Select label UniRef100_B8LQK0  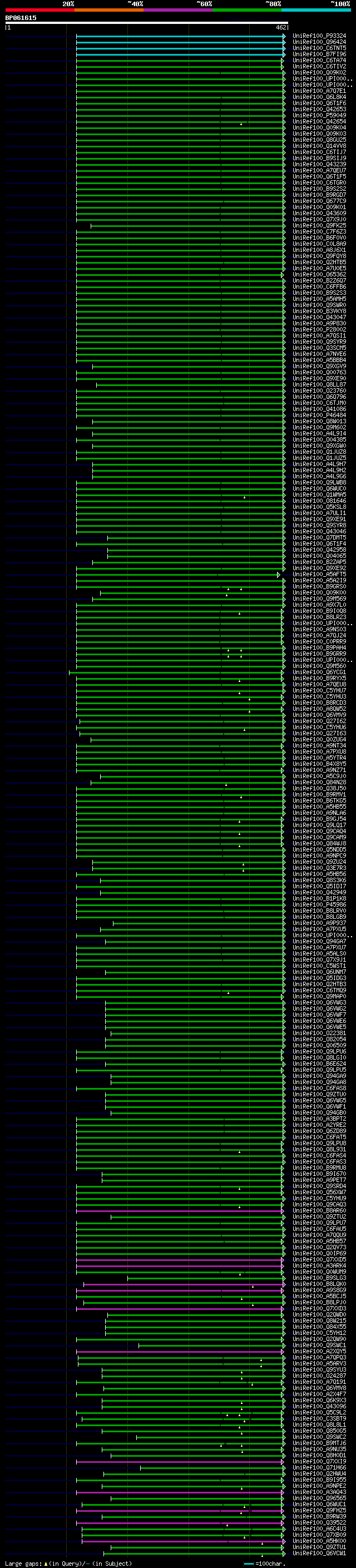pyautogui.click(x=319, y=1284)
